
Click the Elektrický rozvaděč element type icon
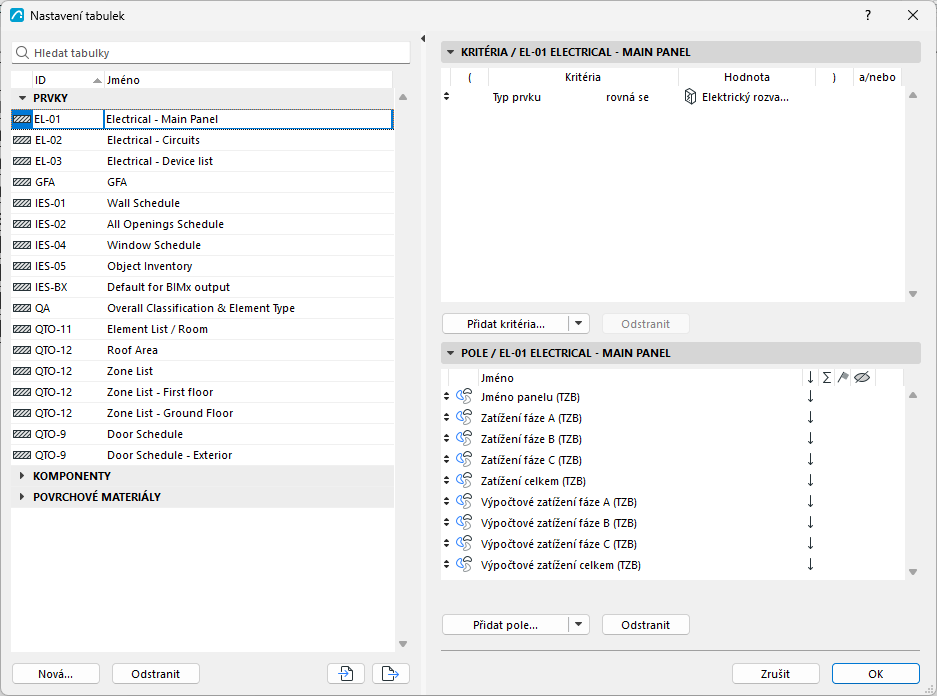pos(690,97)
